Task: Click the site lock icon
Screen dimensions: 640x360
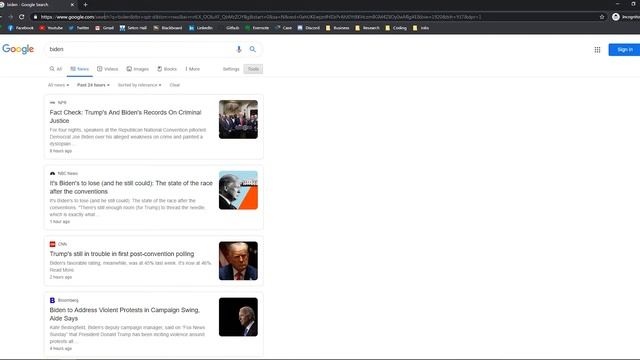Action: [x=36, y=17]
